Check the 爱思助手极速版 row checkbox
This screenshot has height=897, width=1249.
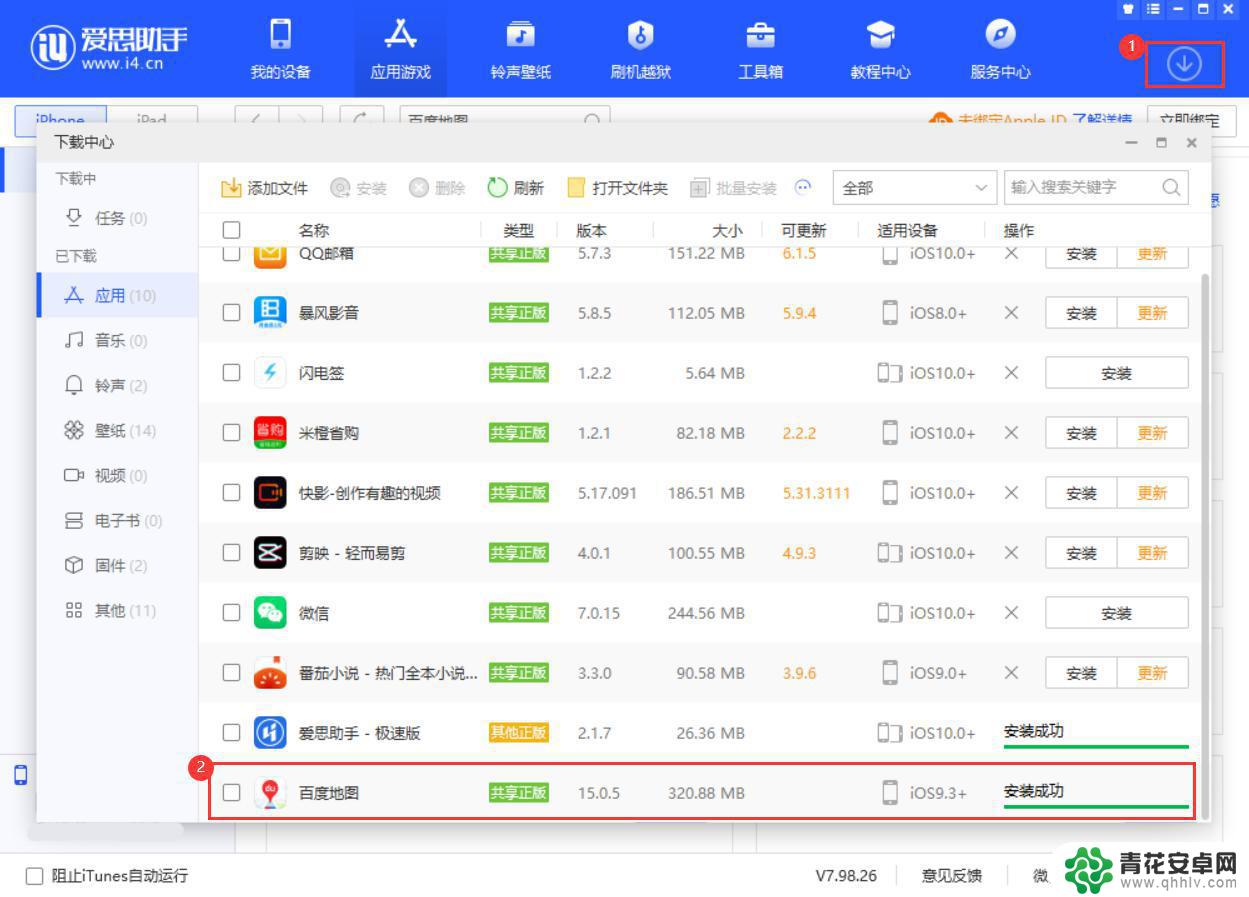[x=231, y=733]
